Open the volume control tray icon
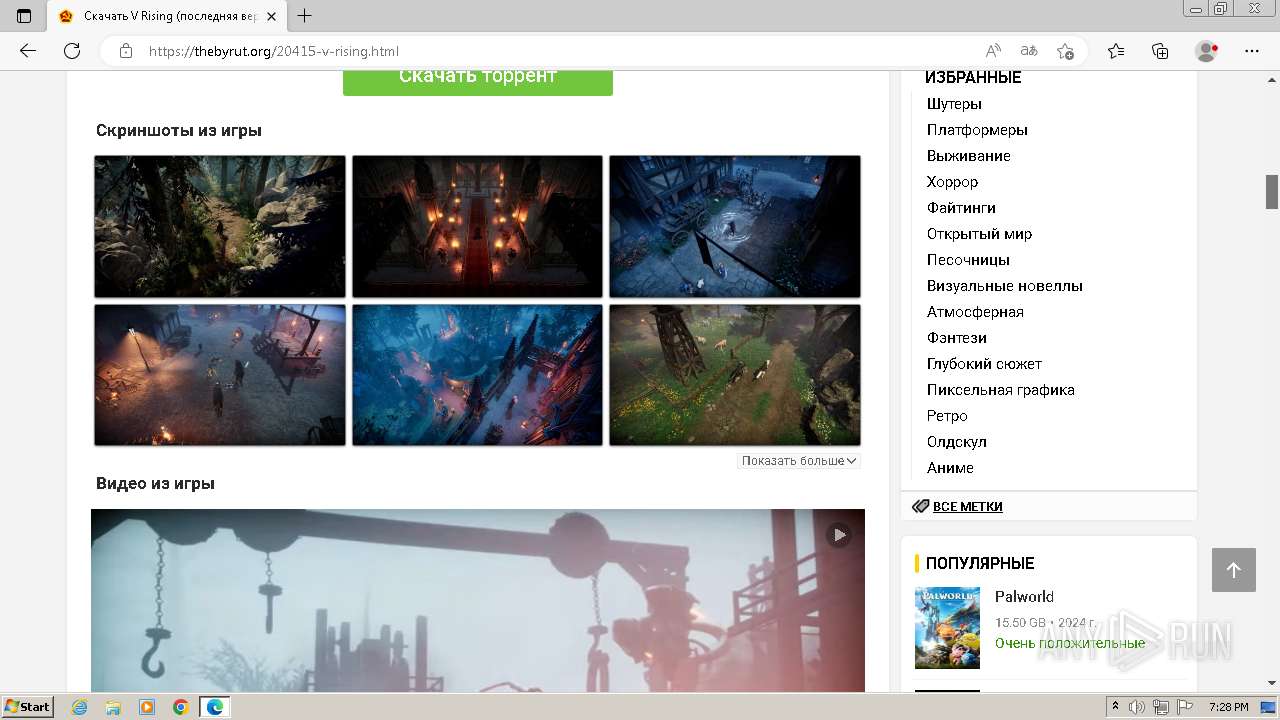The height and width of the screenshot is (720, 1280). click(x=1137, y=707)
